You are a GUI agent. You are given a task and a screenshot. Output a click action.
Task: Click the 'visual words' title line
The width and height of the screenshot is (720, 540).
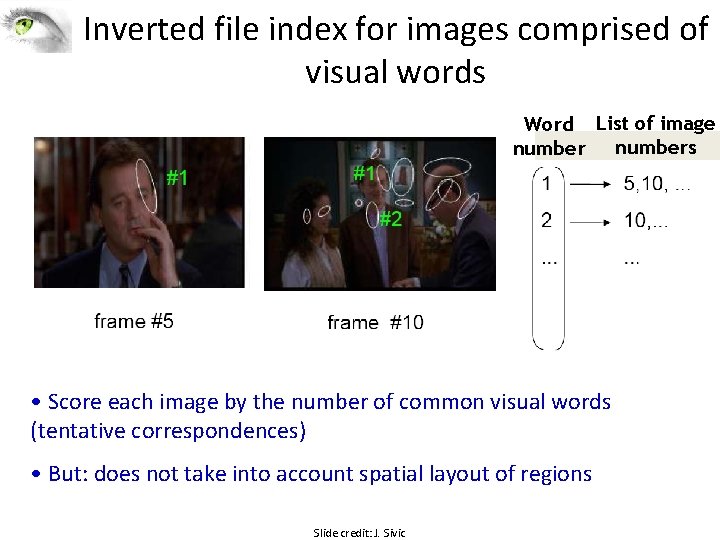click(395, 72)
